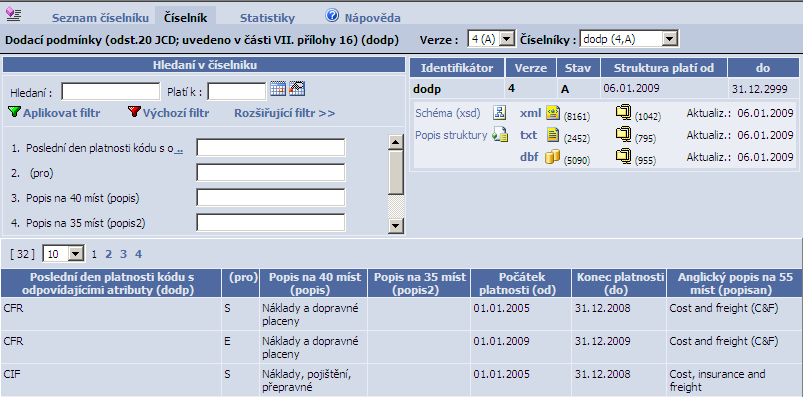The height and width of the screenshot is (397, 803).
Task: Click the ellipsis link after Poslední den platnosti
Action: (179, 148)
